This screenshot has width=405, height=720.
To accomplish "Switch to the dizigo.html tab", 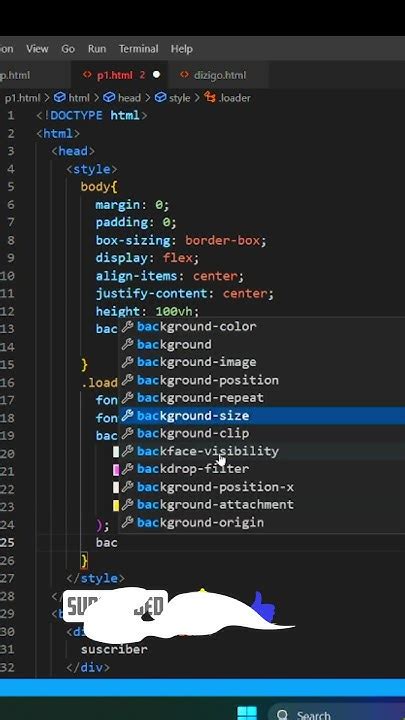I will click(220, 75).
